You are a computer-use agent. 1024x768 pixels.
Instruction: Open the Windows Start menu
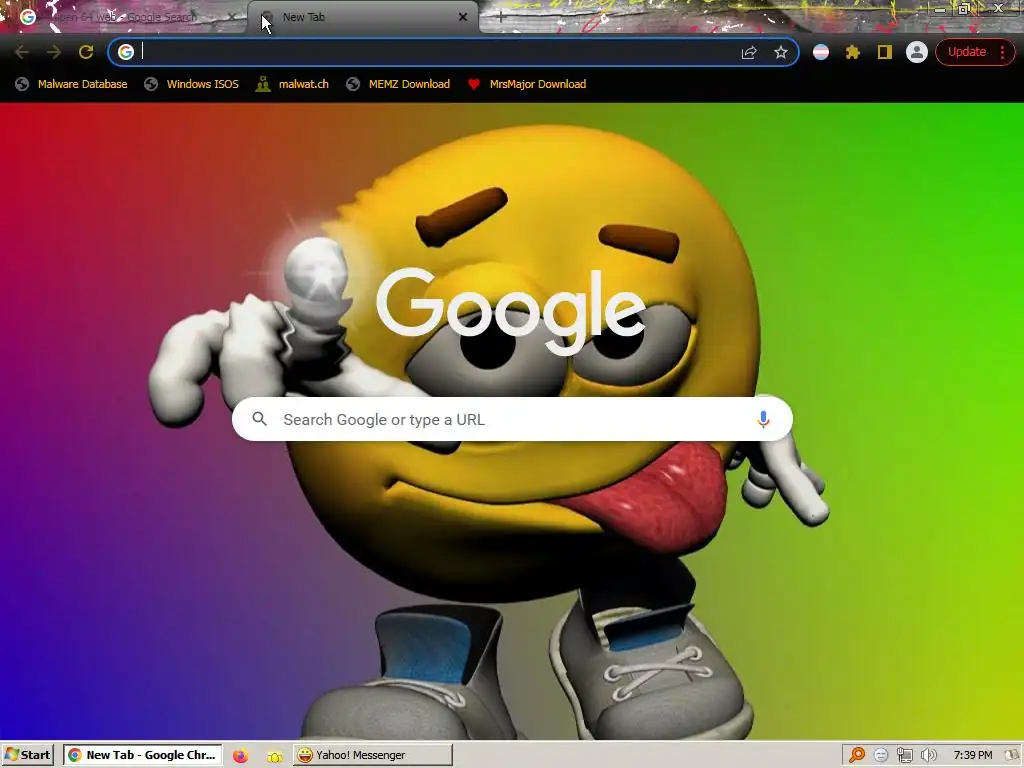[x=27, y=755]
